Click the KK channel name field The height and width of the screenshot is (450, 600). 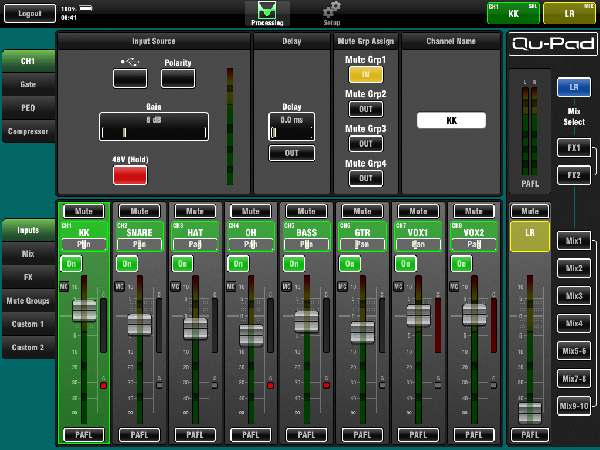pos(451,120)
